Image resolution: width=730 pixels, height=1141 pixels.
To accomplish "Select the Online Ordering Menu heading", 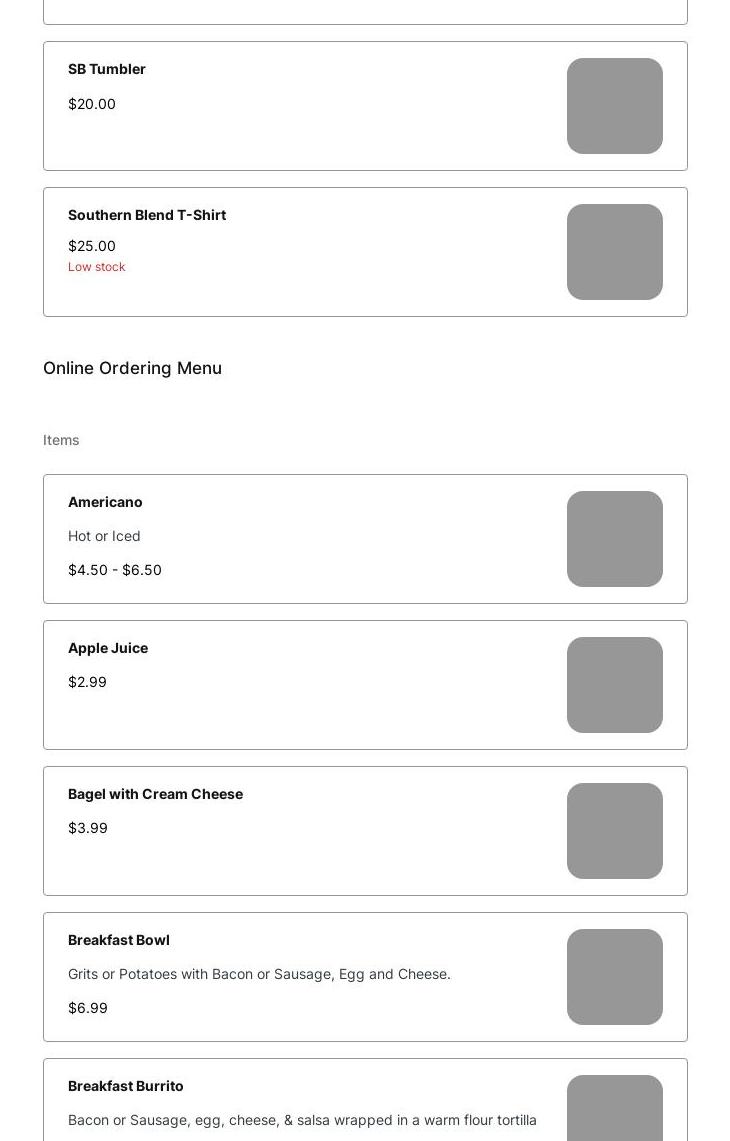I will tap(132, 368).
